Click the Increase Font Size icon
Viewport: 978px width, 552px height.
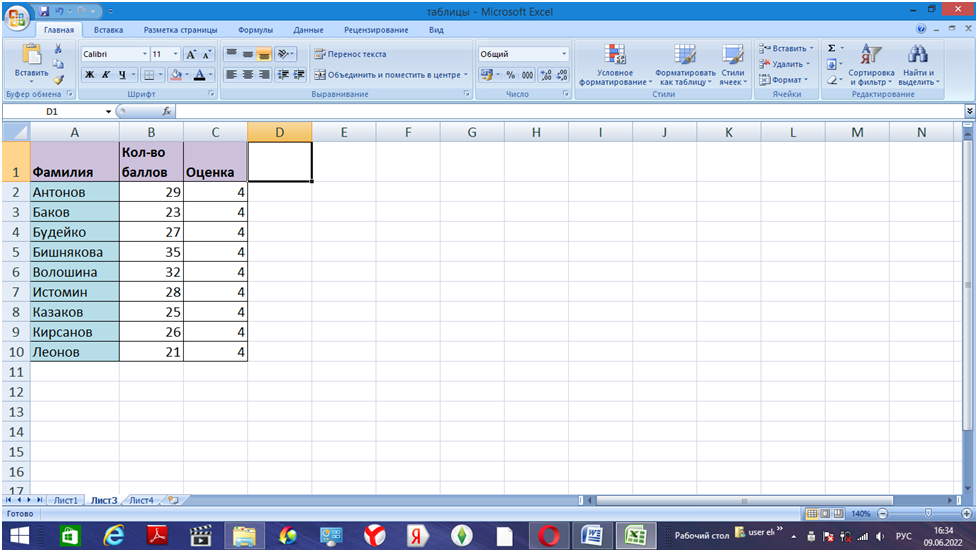click(191, 54)
